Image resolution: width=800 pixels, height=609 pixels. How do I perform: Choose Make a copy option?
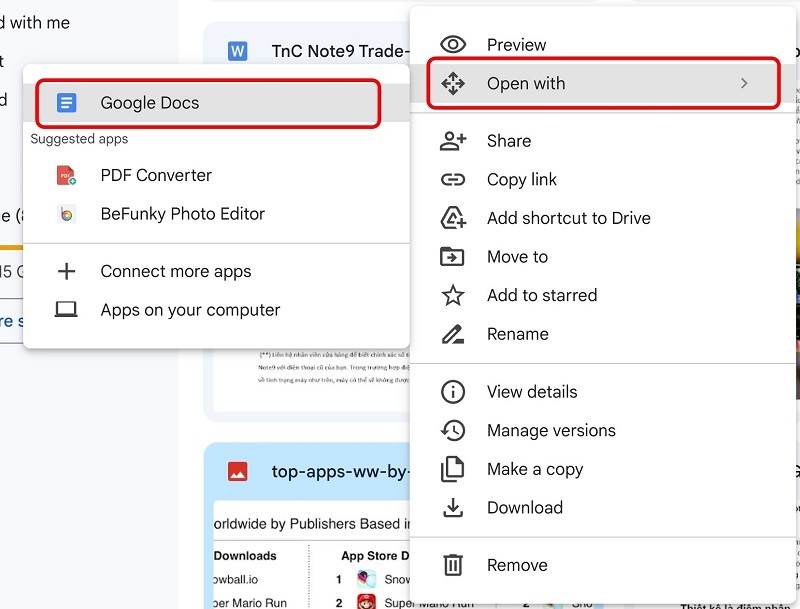click(534, 470)
